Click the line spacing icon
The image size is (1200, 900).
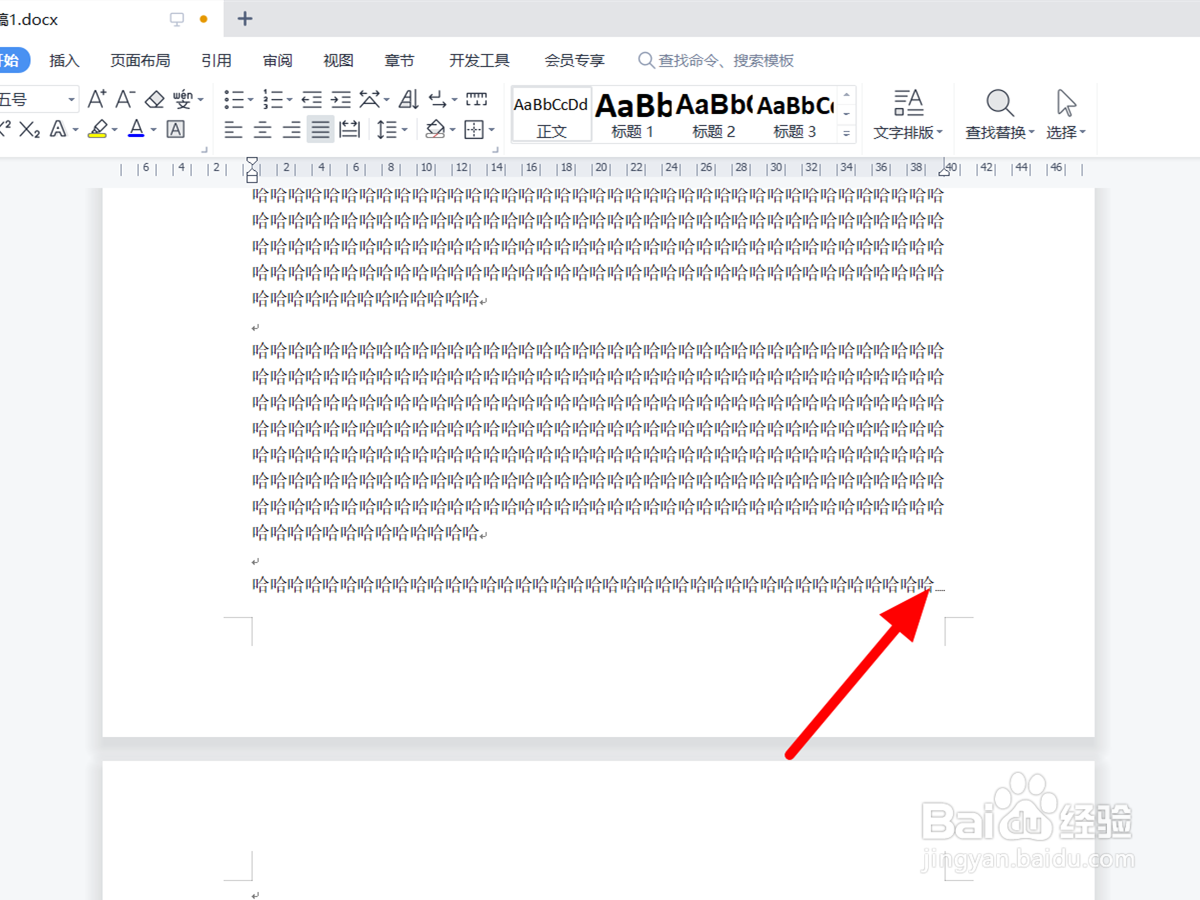[x=387, y=129]
